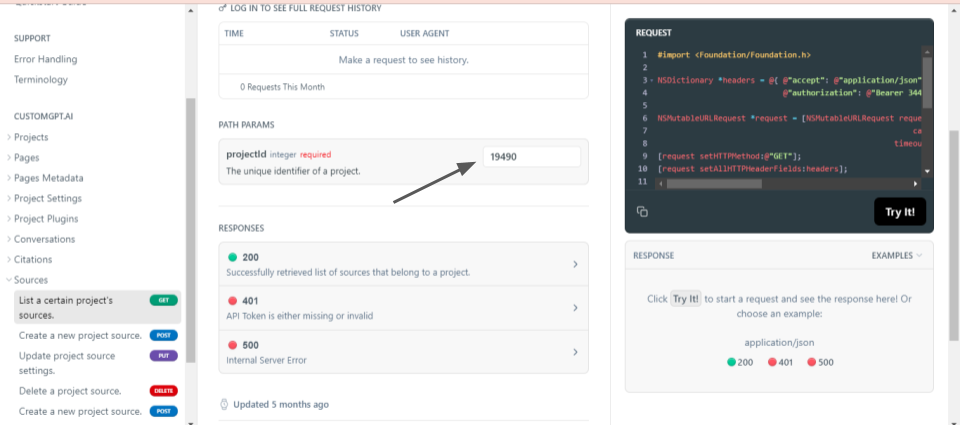Screen dimensions: 960x425
Task: Click the fold arrow on code line 3
Action: [x=653, y=80]
